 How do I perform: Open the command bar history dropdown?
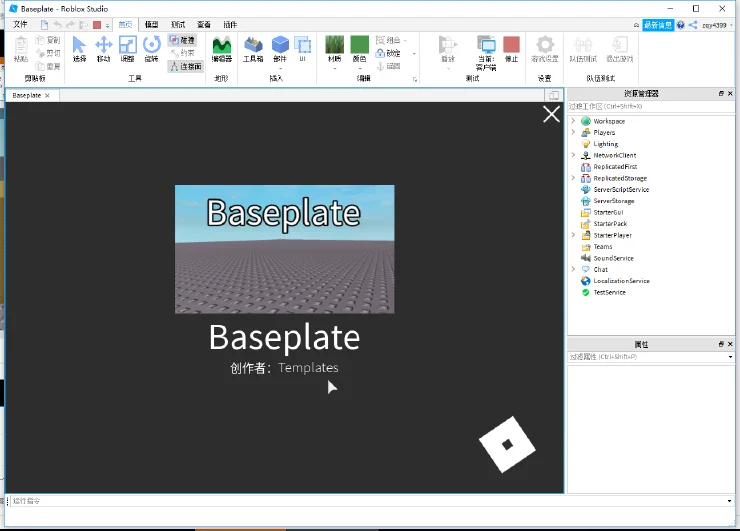click(x=729, y=501)
